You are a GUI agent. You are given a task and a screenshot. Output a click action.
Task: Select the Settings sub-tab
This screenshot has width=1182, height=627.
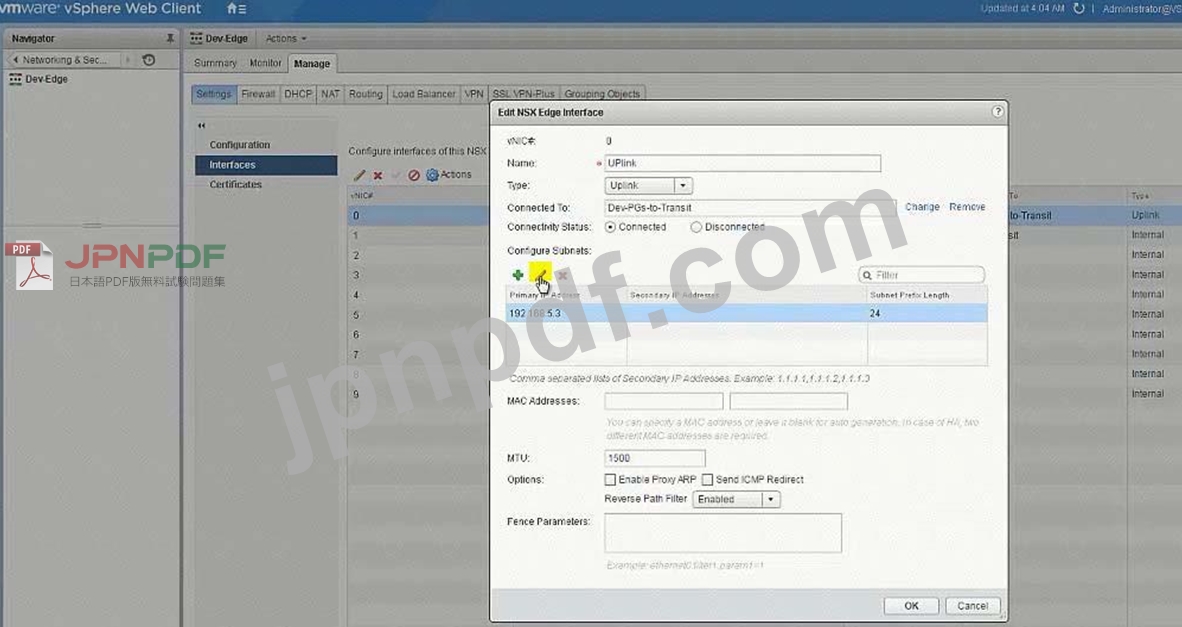214,94
